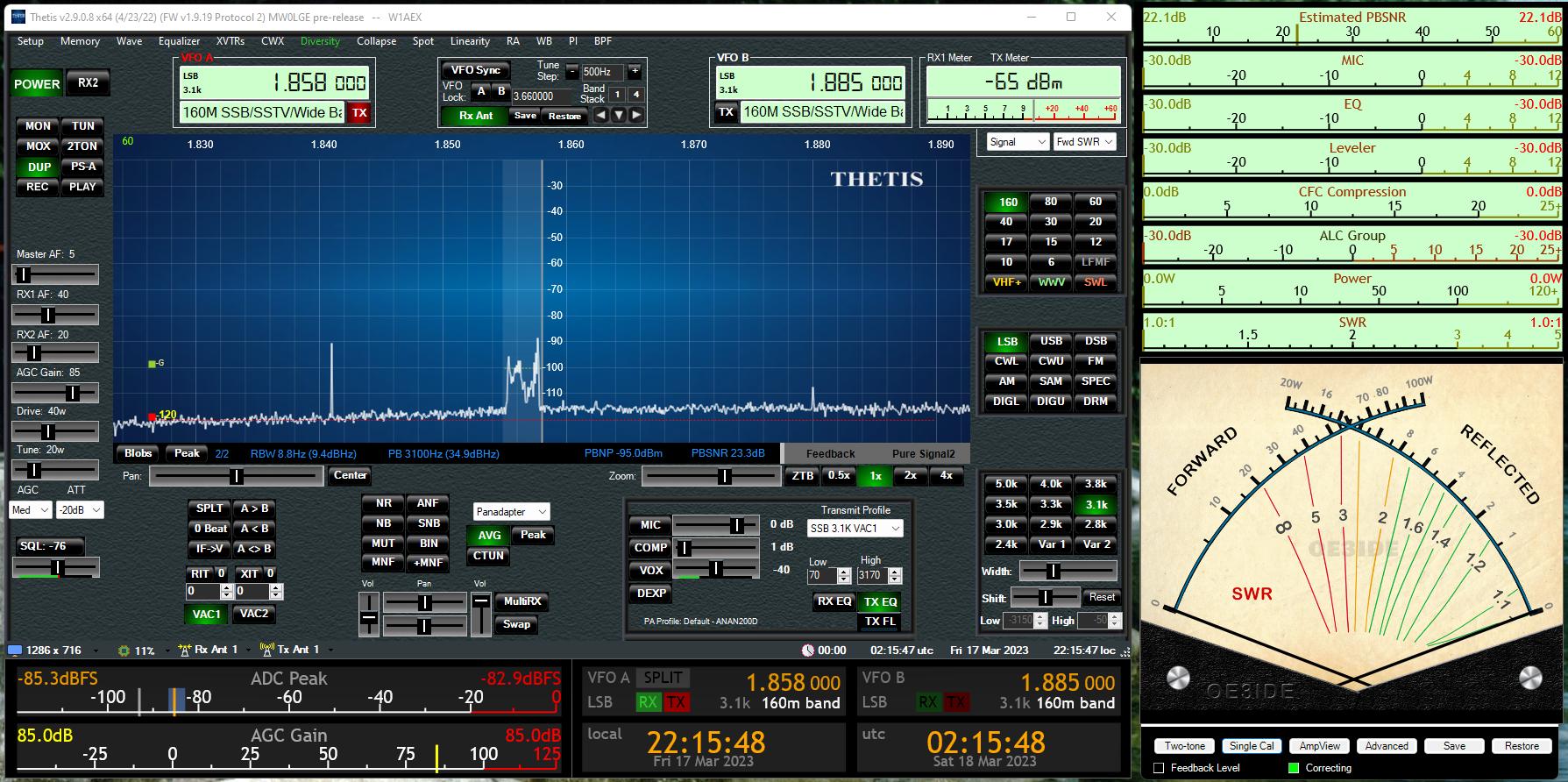Open the Signal RX meter dropdown

coord(1017,142)
